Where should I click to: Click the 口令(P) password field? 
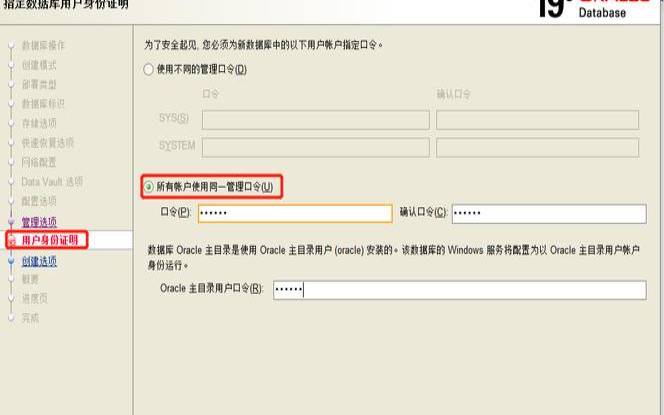(x=295, y=213)
